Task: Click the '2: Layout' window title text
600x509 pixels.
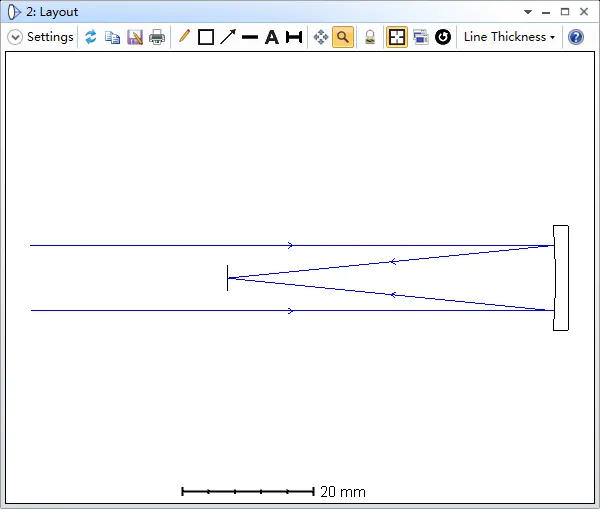Action: click(52, 12)
